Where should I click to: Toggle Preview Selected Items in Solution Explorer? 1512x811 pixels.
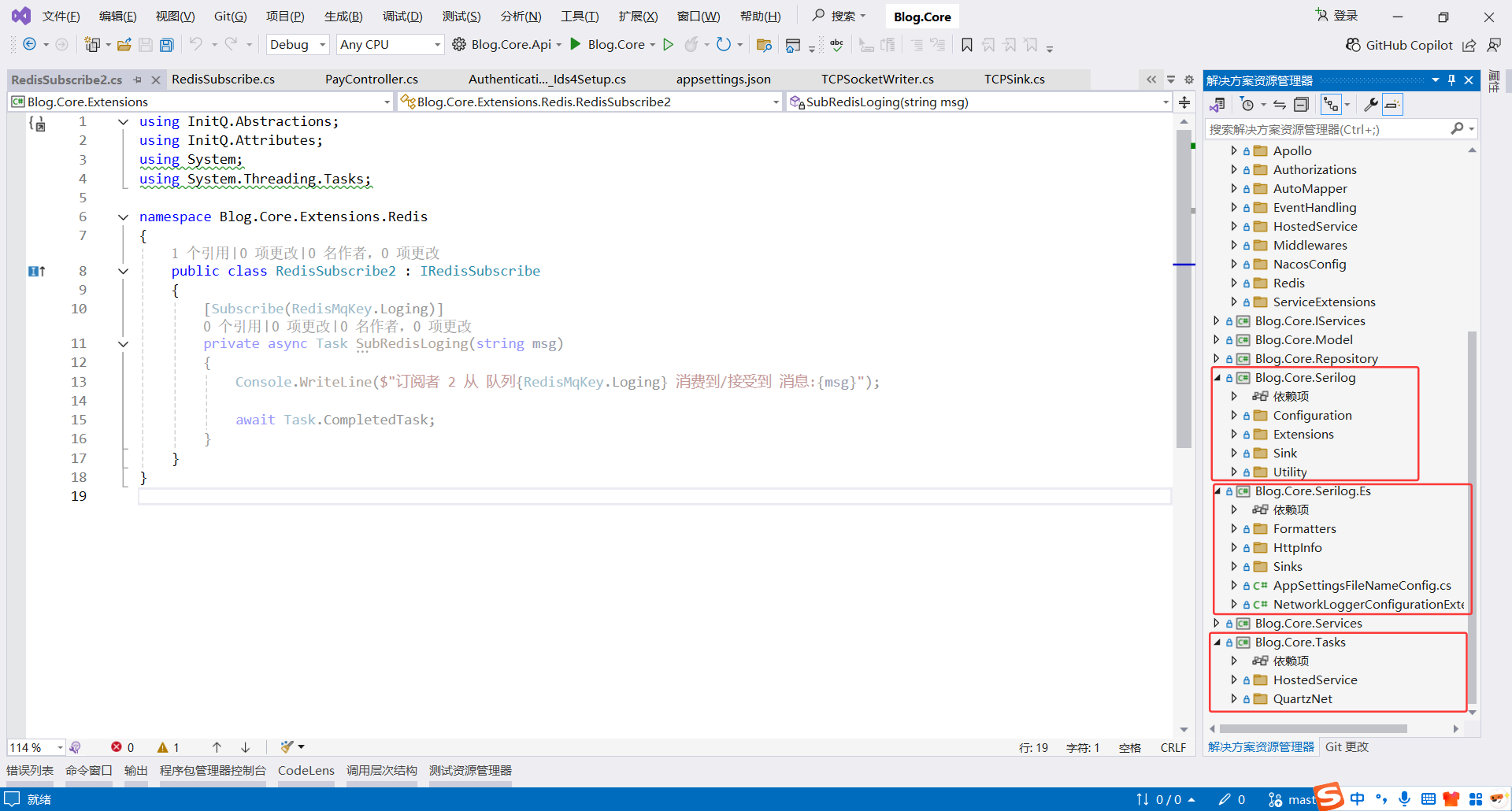1392,105
